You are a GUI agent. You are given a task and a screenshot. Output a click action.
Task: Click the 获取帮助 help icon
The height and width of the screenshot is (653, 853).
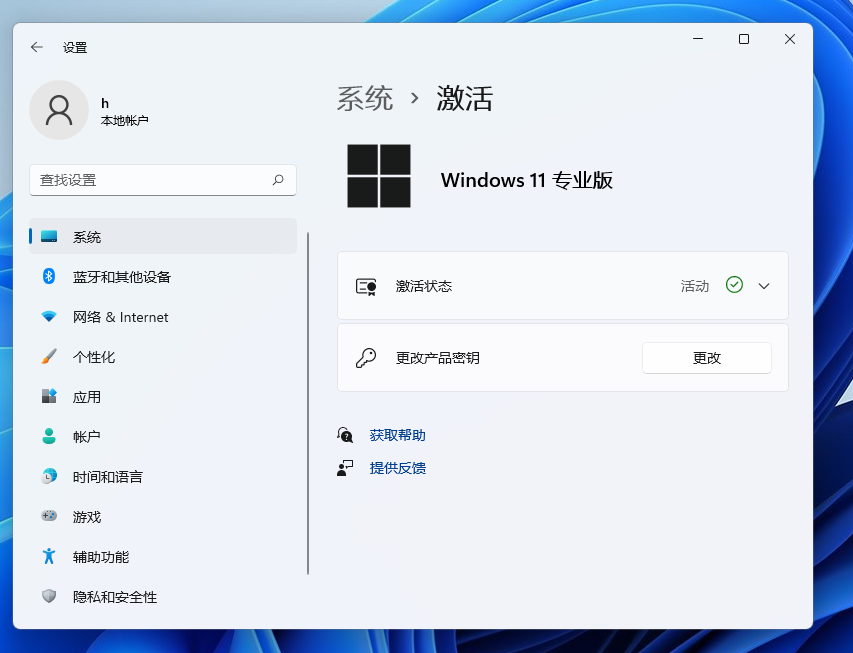[x=345, y=435]
